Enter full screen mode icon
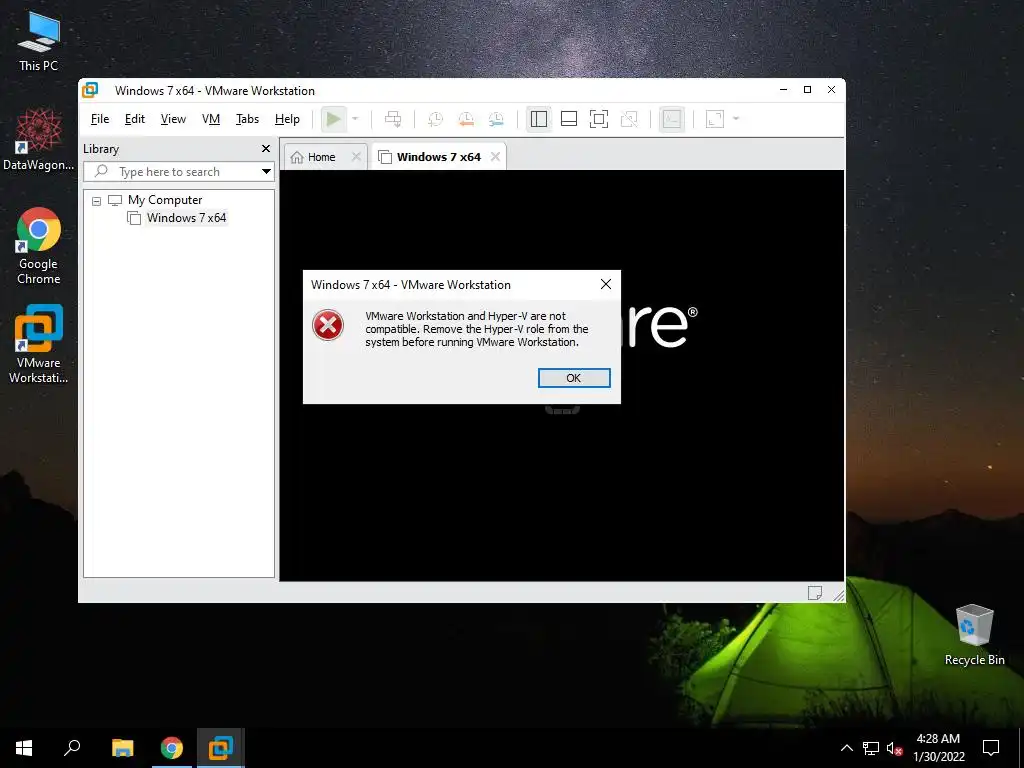This screenshot has height=768, width=1024. click(x=599, y=119)
